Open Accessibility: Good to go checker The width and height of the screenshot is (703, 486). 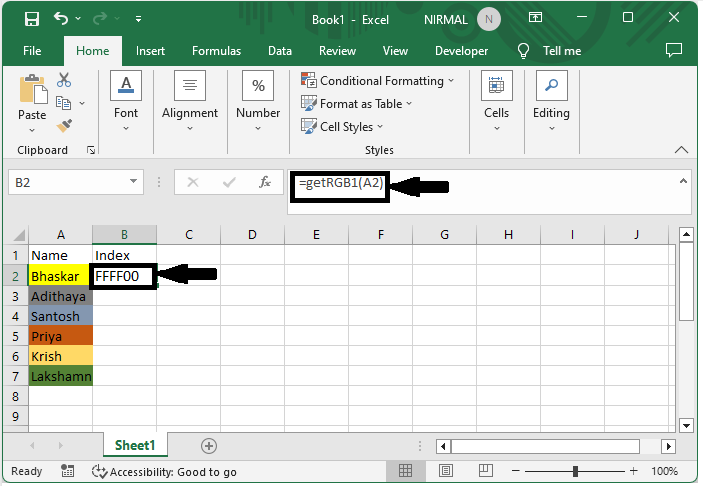[164, 472]
